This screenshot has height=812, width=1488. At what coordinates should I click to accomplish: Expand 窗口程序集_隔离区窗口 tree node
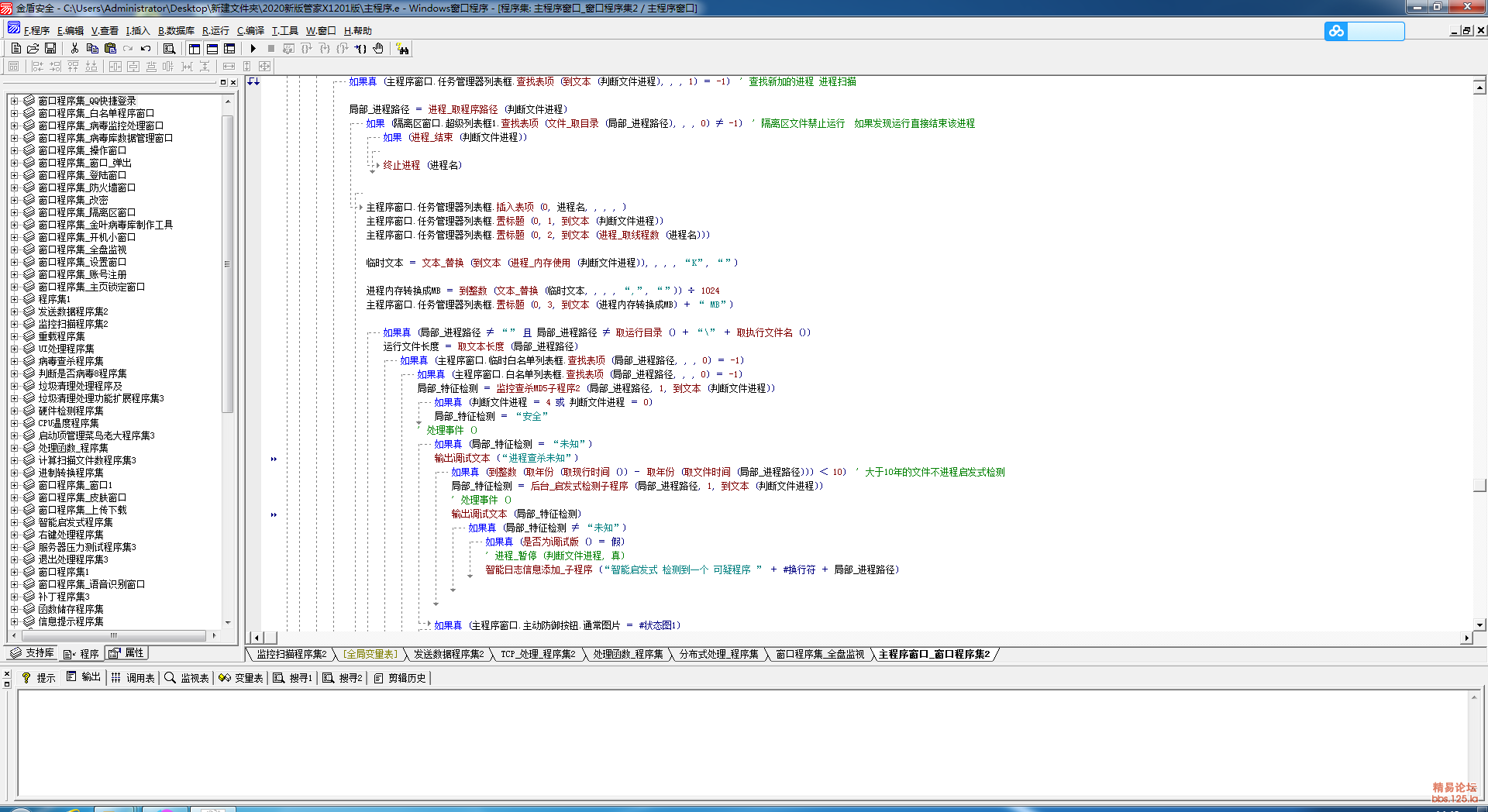(14, 212)
